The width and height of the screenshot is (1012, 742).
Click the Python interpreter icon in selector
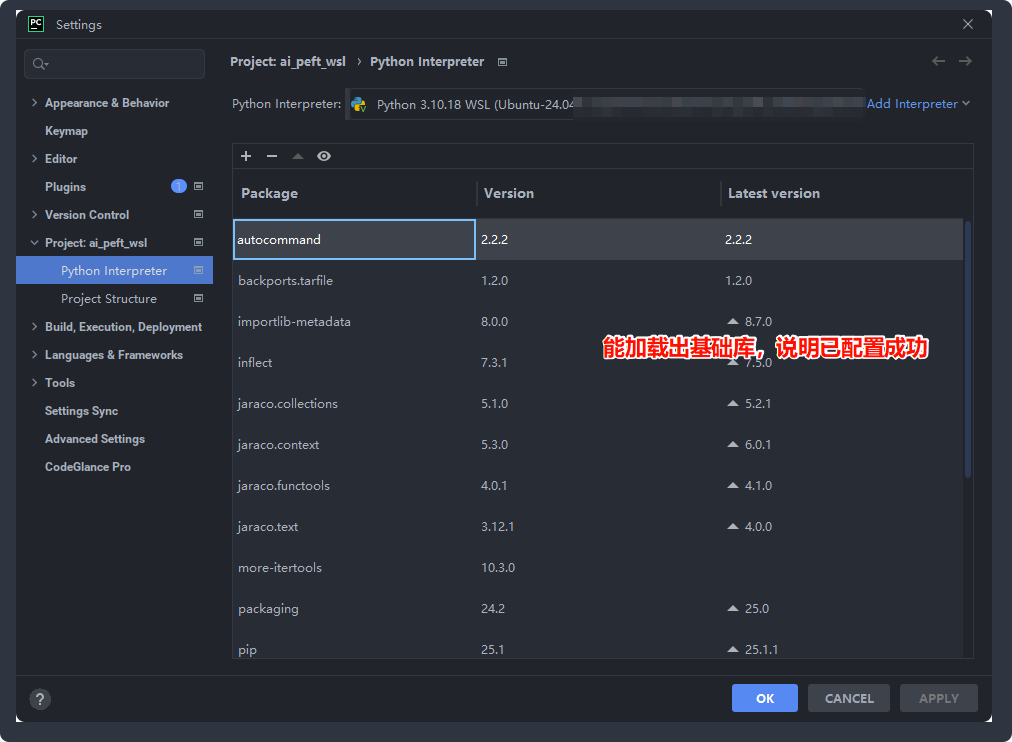click(x=359, y=105)
